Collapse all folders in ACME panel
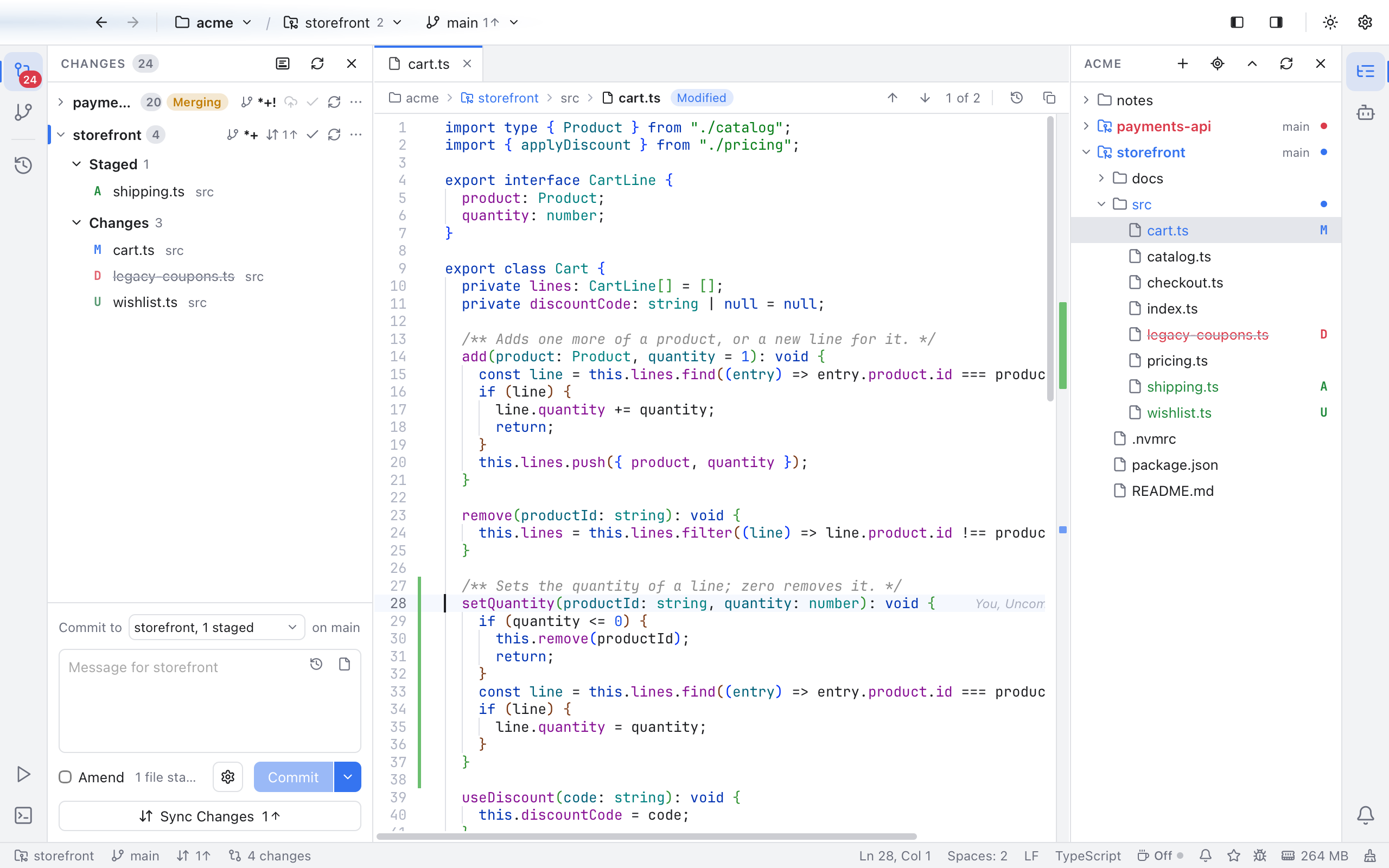The height and width of the screenshot is (868, 1389). click(x=1252, y=63)
